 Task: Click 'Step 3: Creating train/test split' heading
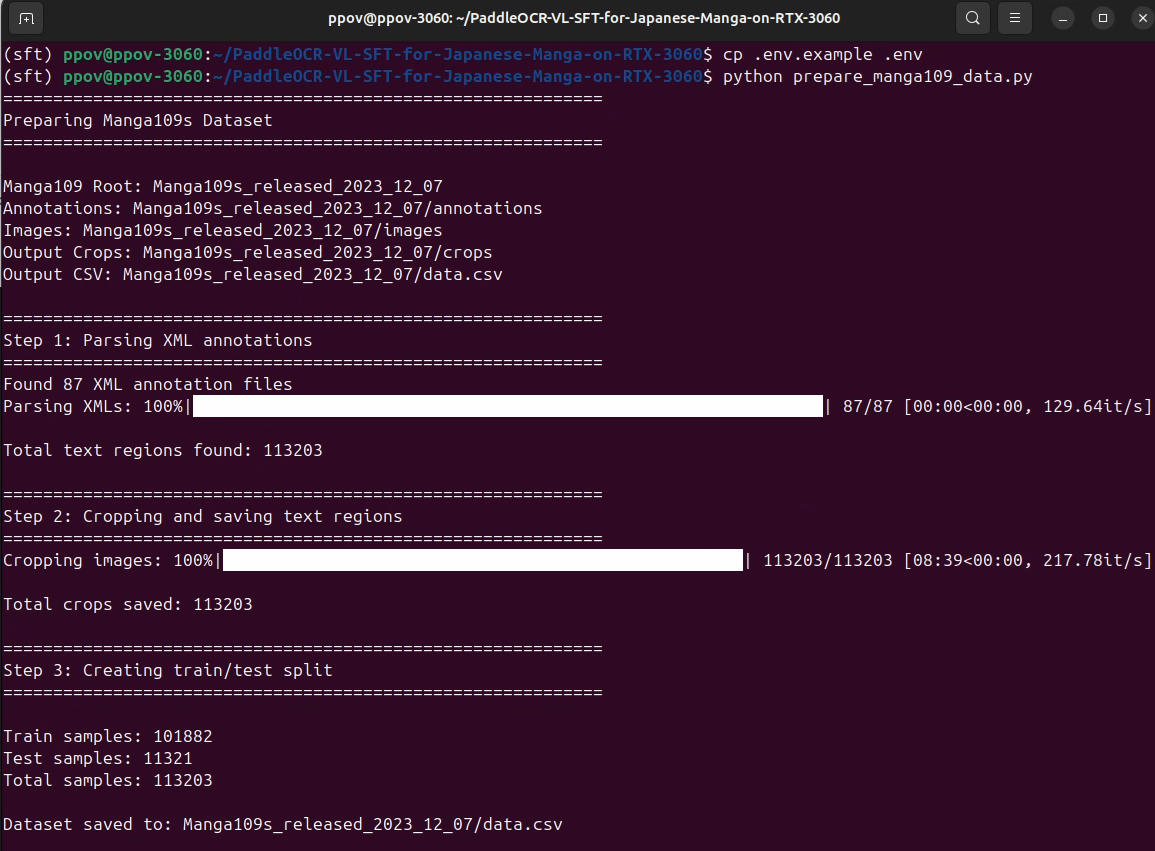(x=168, y=670)
